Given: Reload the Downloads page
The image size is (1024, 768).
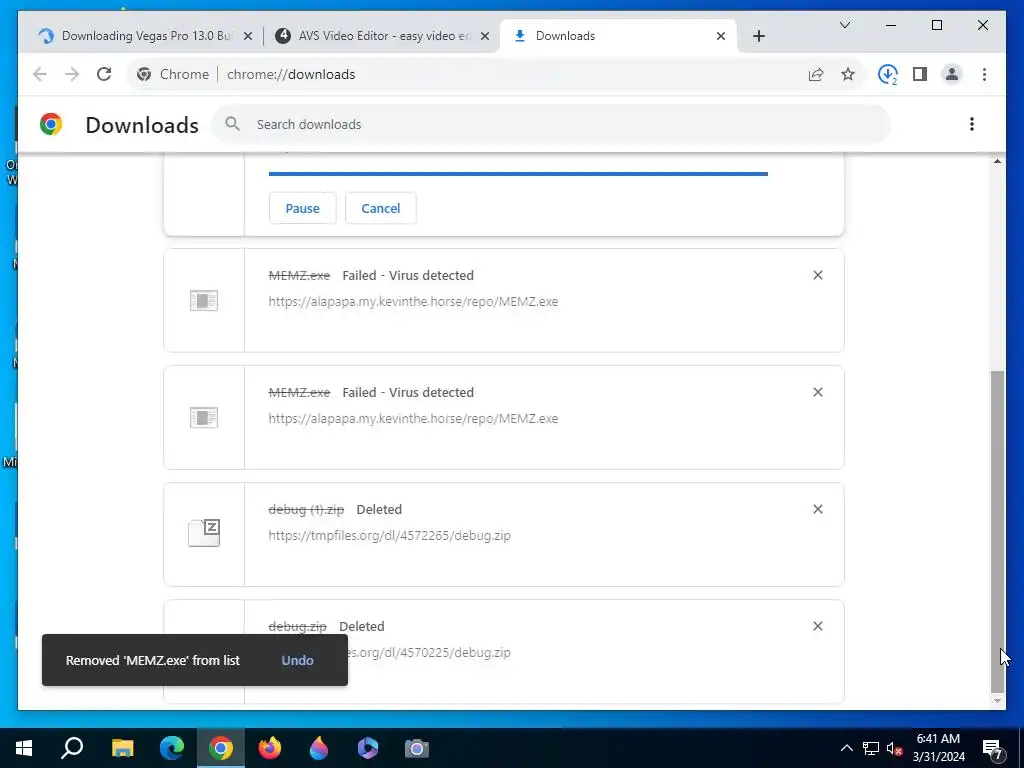Looking at the screenshot, I should [104, 74].
